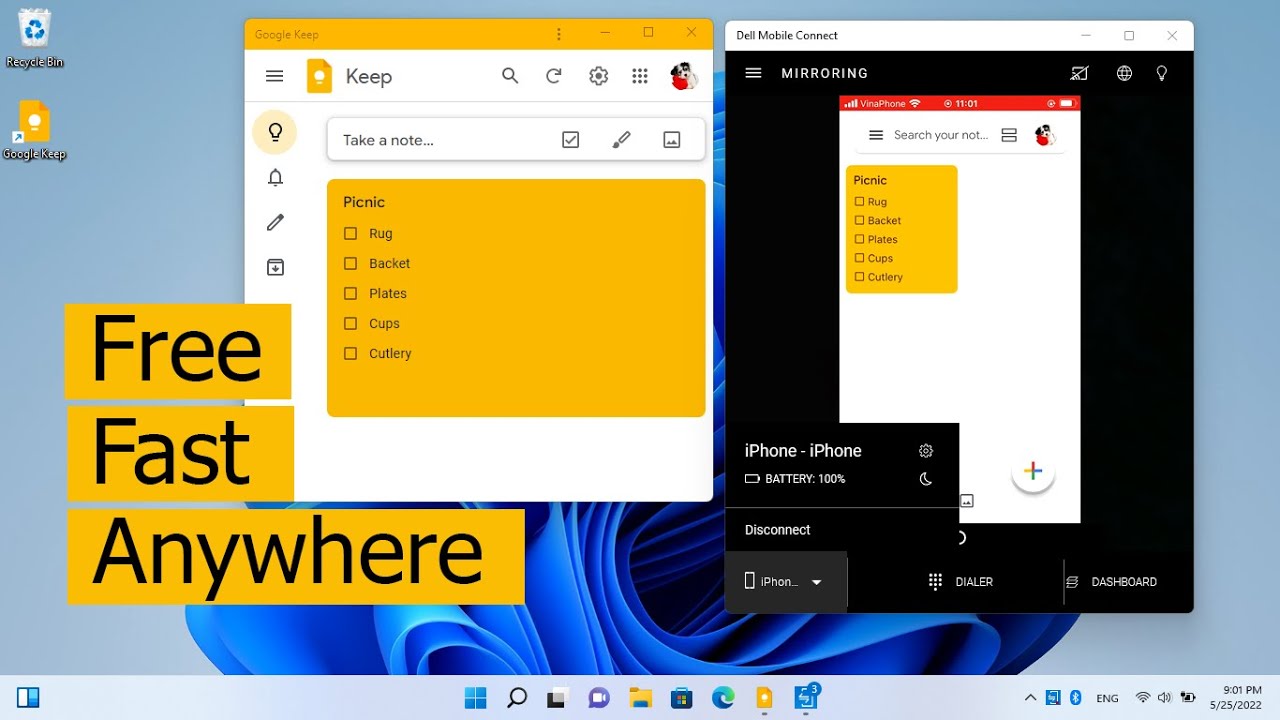Check the Cups item in Keep window
The image size is (1280, 720).
350,323
